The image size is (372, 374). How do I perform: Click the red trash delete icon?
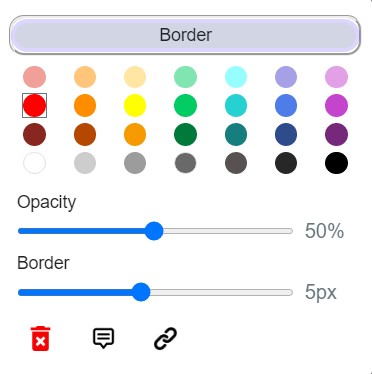tap(40, 338)
